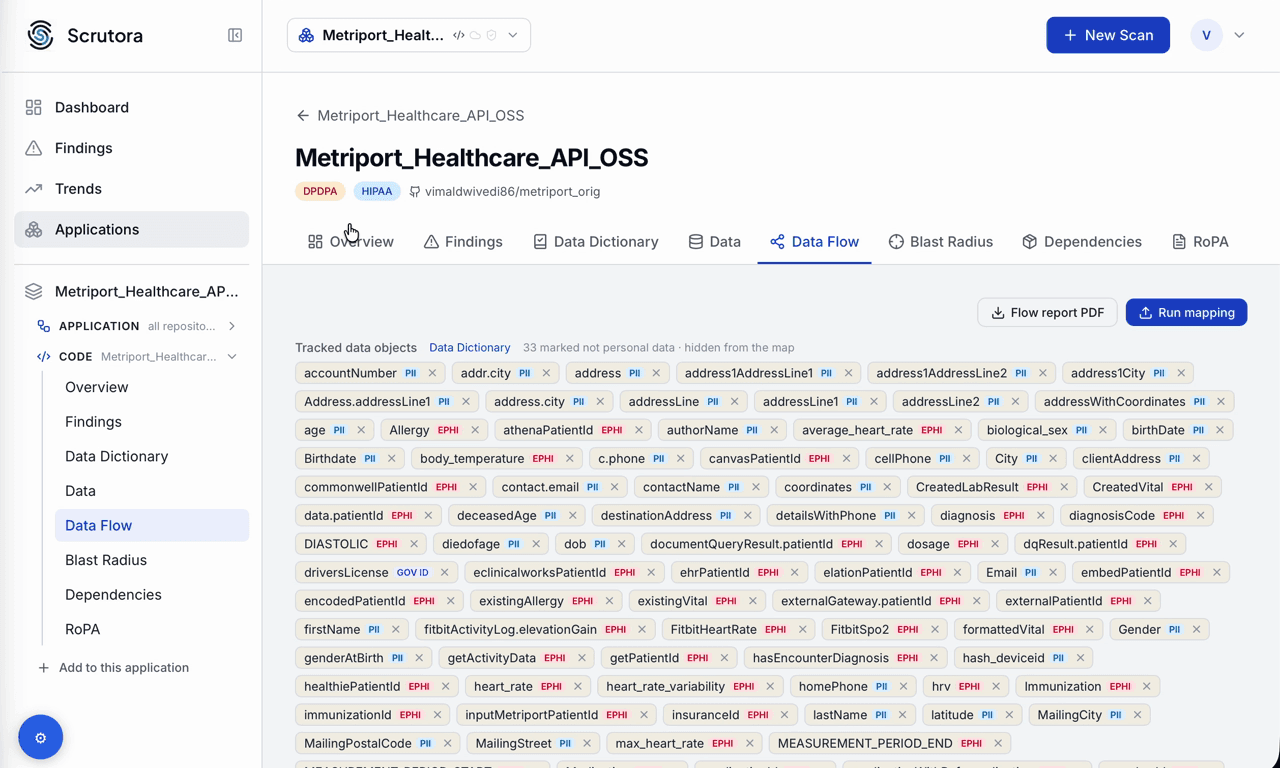
Task: Collapse the sidebar panel toggle icon
Action: 235,35
